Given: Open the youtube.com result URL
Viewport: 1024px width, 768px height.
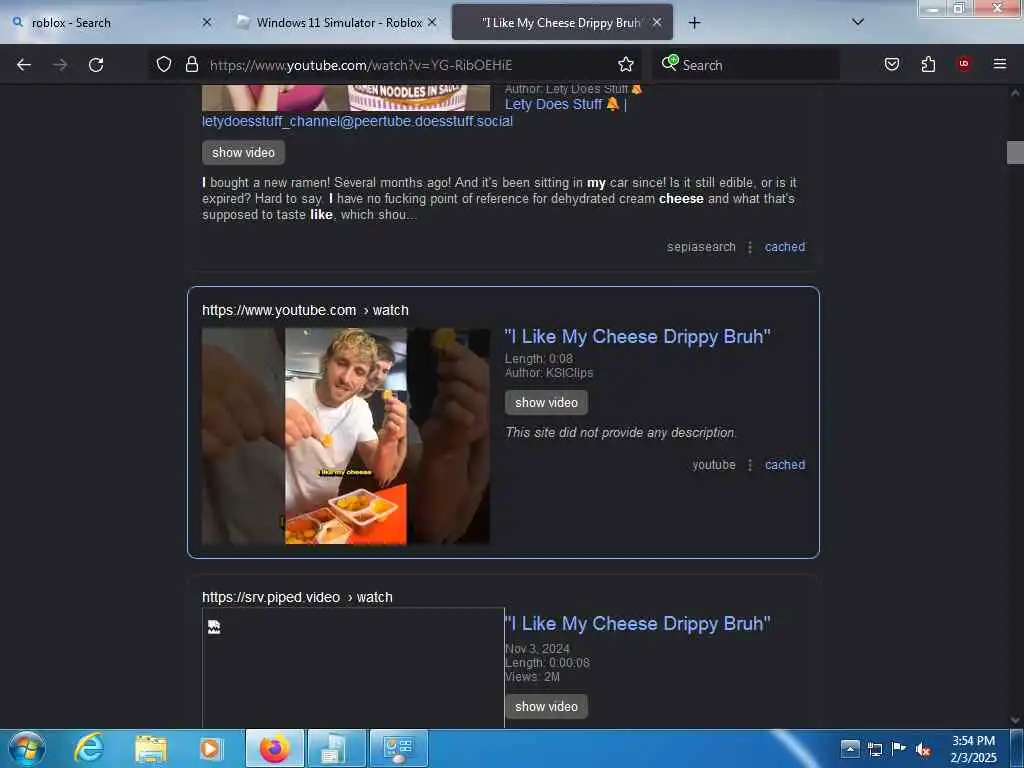Looking at the screenshot, I should (305, 310).
